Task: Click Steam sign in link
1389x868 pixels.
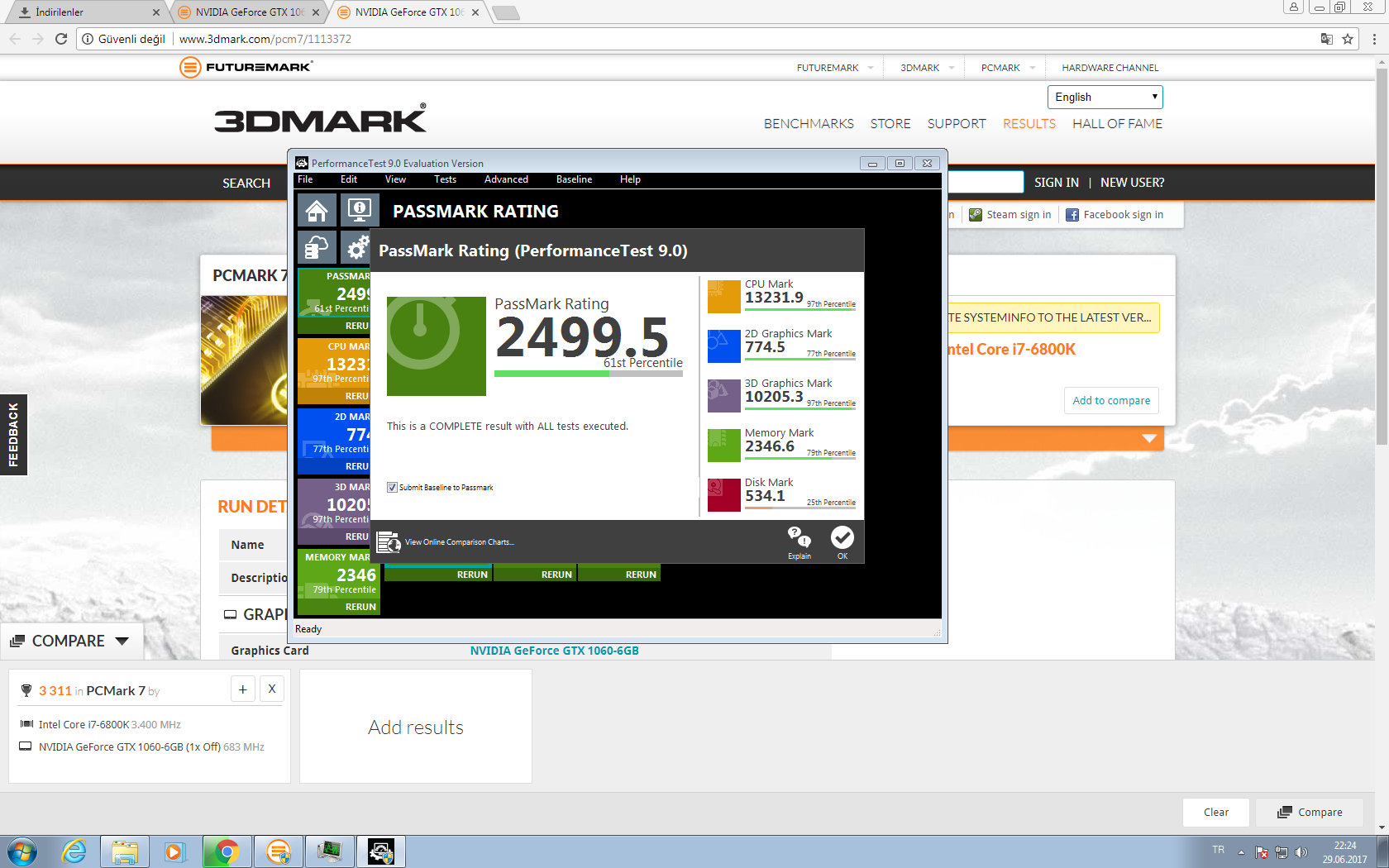Action: click(x=1010, y=215)
